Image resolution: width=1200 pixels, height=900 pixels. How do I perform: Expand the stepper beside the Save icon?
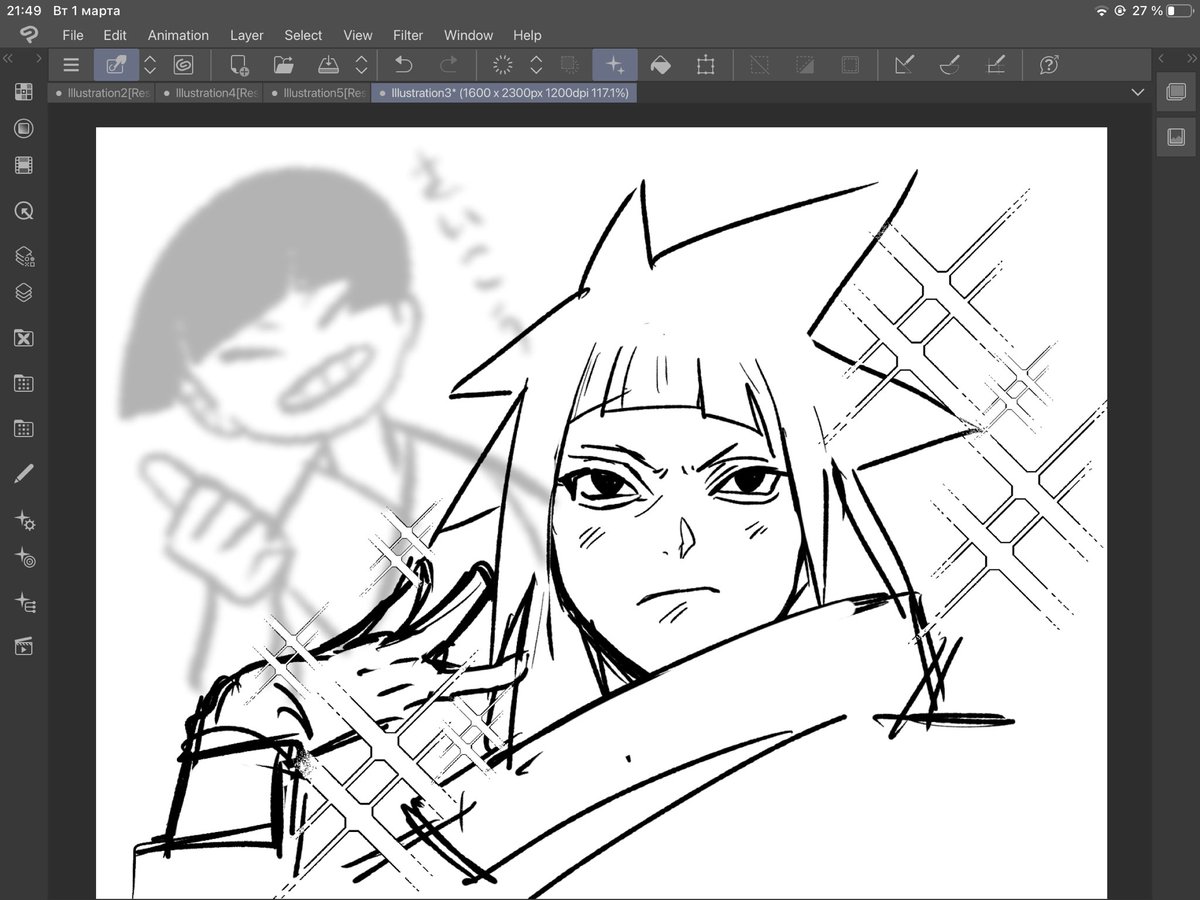(x=361, y=65)
